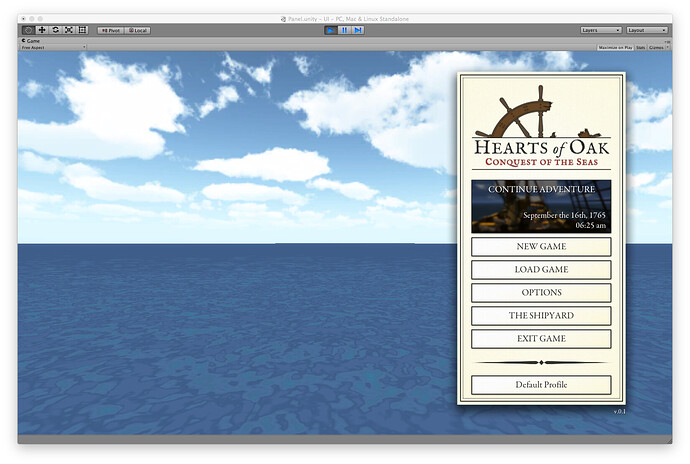Click "September the 16th, 1765" save date
Image resolution: width=690 pixels, height=464 pixels.
(564, 215)
